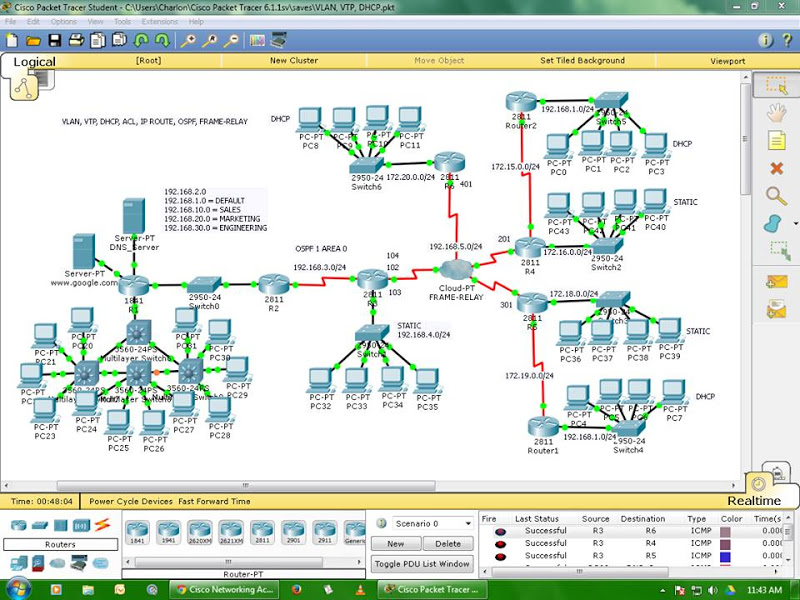Open the View menu

pyautogui.click(x=95, y=21)
